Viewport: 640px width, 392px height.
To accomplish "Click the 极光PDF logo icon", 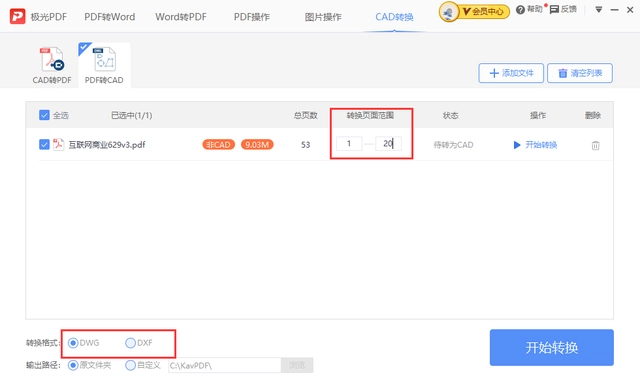I will click(x=18, y=16).
